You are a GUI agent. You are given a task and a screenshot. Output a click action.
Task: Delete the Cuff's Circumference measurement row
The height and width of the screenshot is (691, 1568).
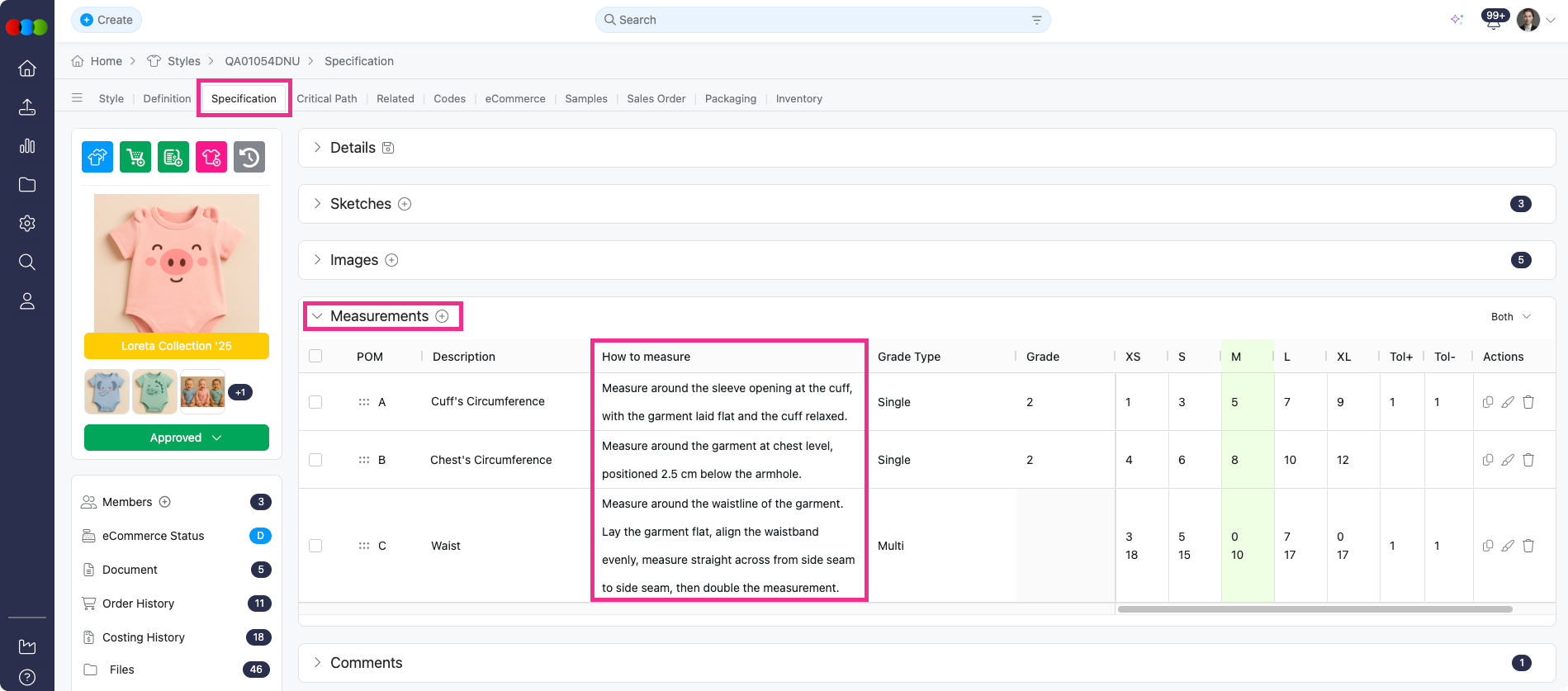1528,402
